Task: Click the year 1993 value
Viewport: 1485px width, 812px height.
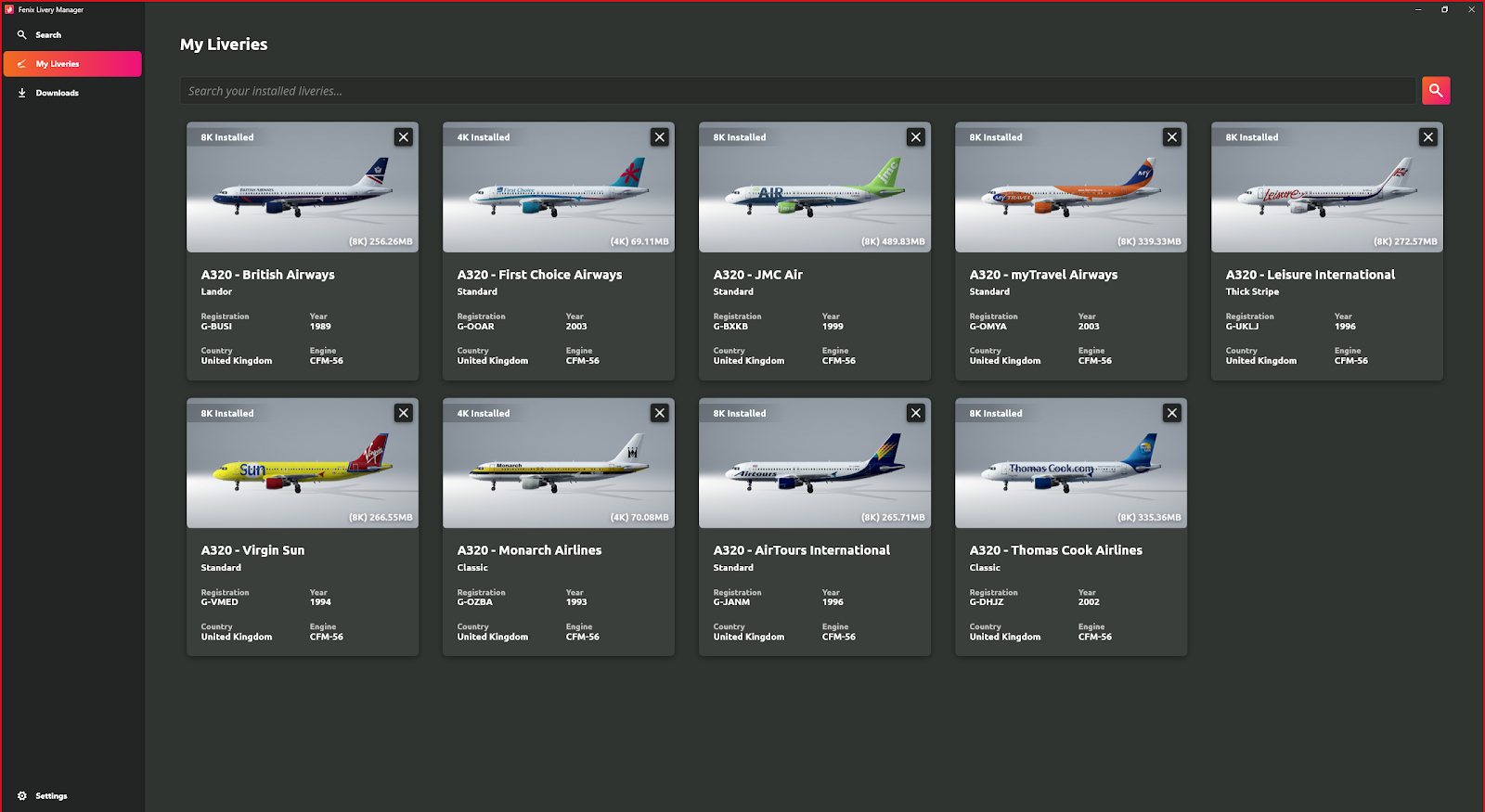Action: coord(576,602)
